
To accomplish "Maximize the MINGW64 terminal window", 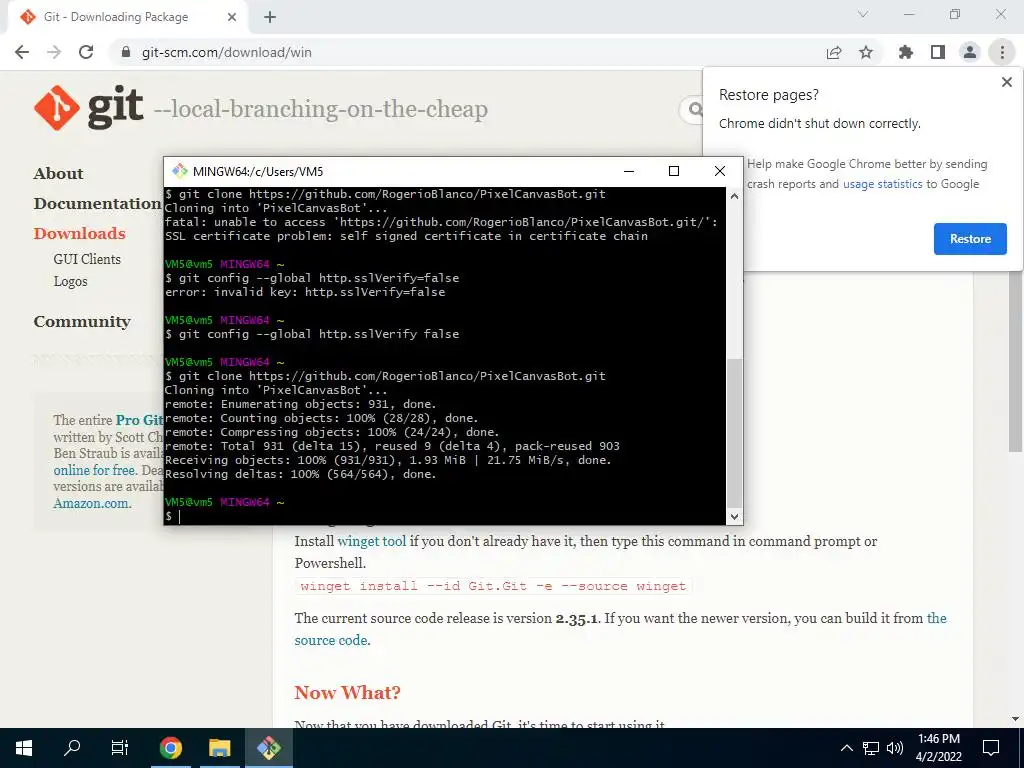I will [674, 171].
